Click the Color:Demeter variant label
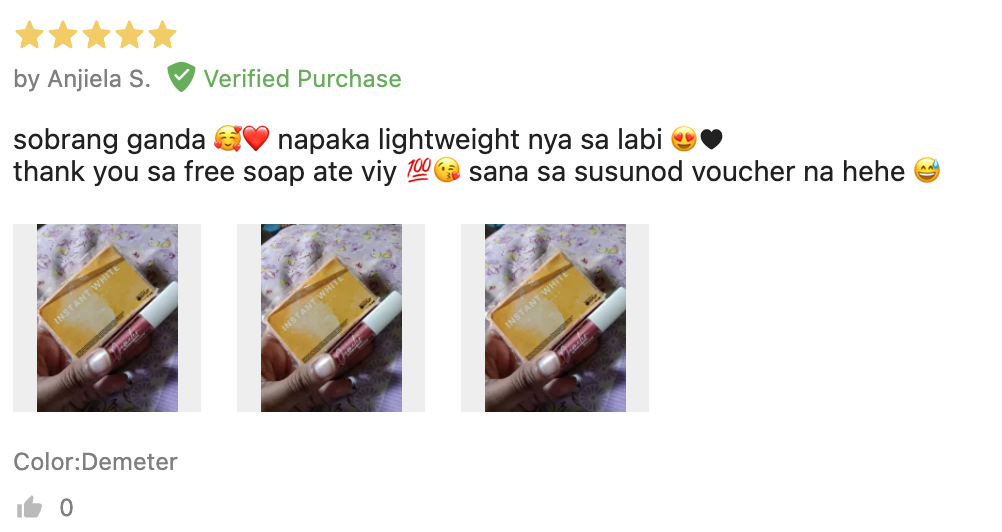Image resolution: width=1002 pixels, height=532 pixels. click(x=95, y=462)
